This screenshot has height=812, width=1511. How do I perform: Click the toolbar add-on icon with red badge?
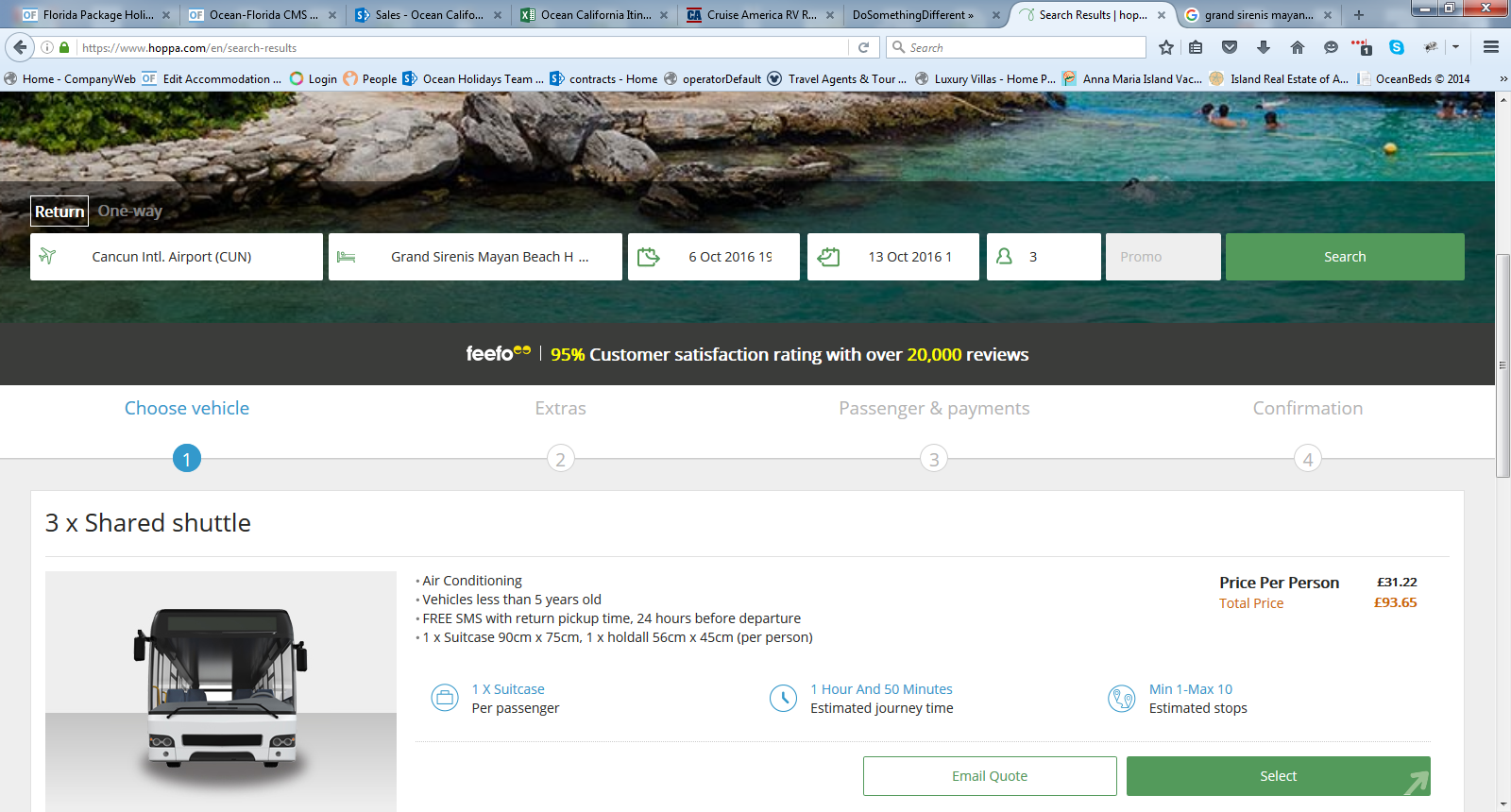pyautogui.click(x=1362, y=47)
